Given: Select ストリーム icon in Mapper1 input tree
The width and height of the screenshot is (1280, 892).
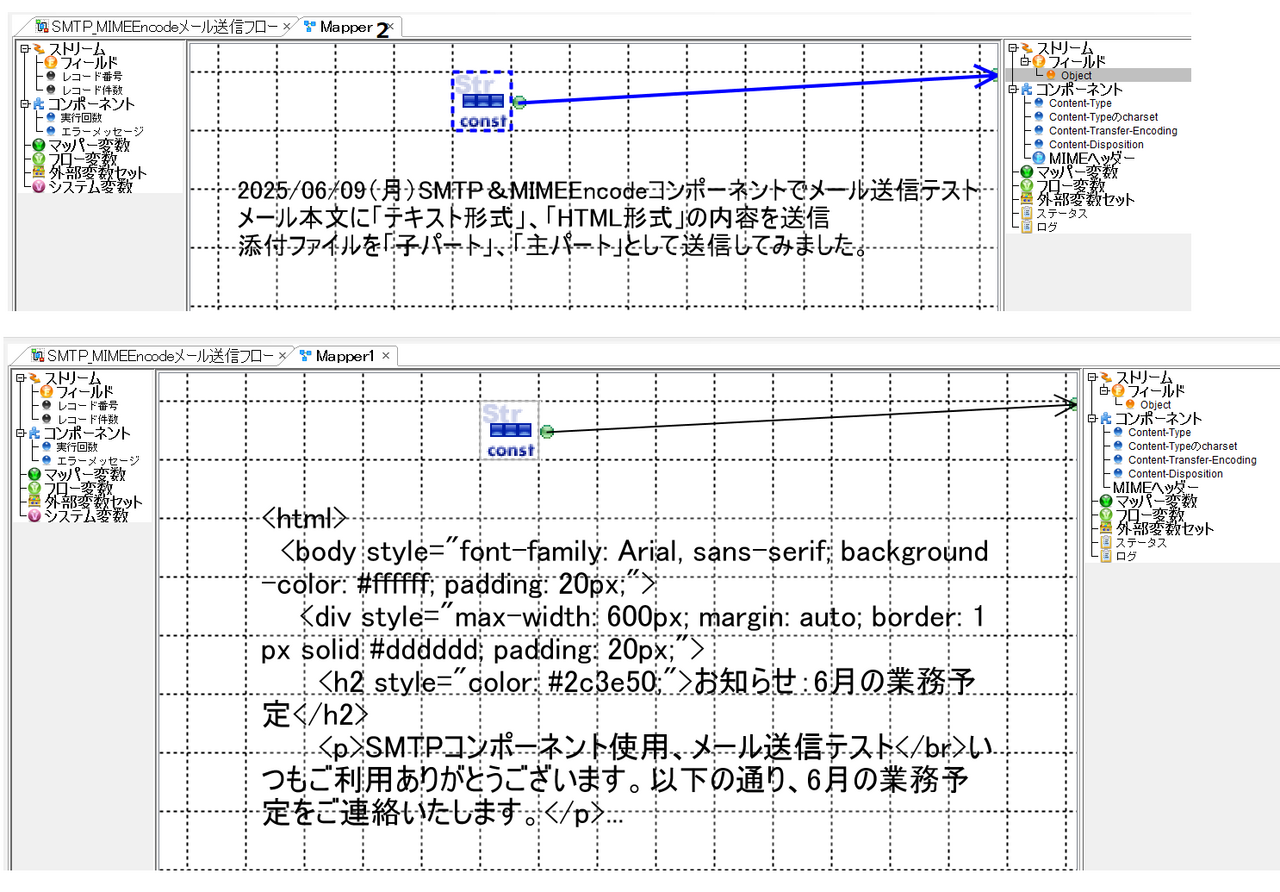Looking at the screenshot, I should [x=36, y=378].
